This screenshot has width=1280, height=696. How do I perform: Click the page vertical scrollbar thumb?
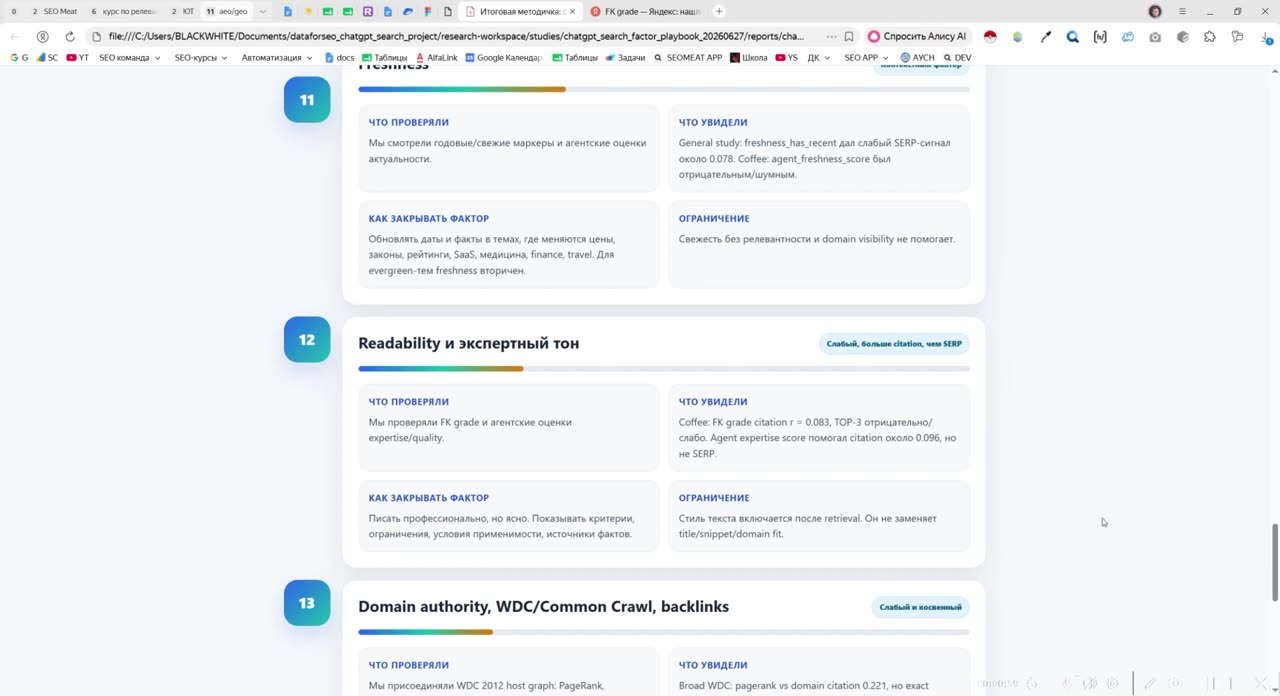1275,561
